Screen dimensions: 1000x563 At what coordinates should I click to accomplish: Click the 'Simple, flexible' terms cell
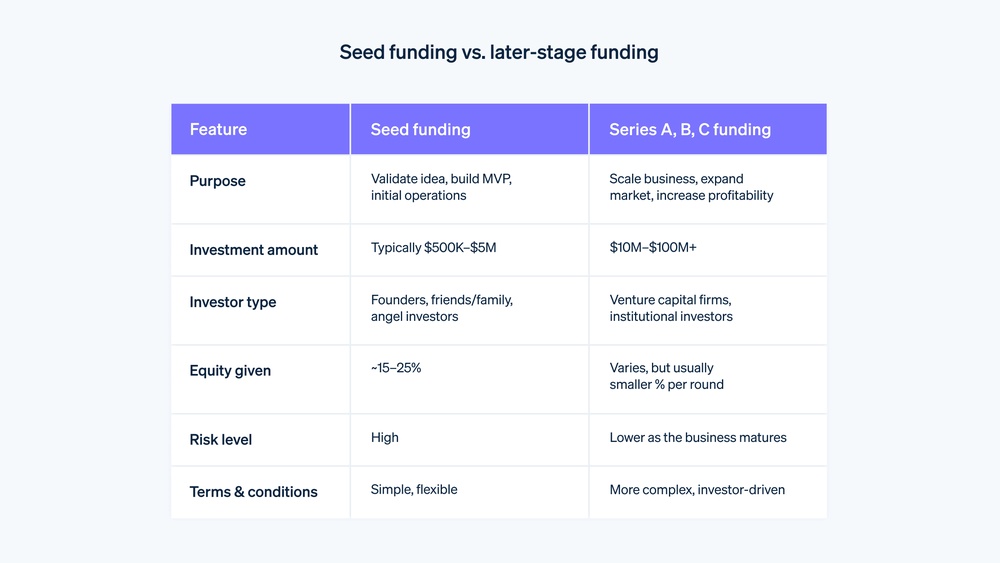point(414,489)
